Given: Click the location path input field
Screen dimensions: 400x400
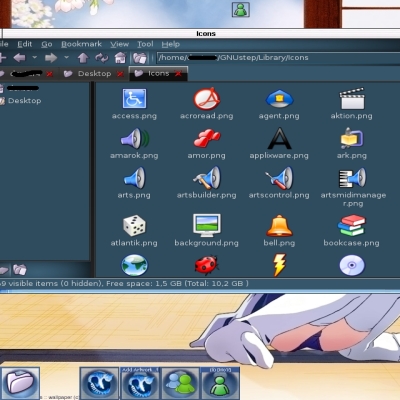Looking at the screenshot, I should pyautogui.click(x=278, y=58).
